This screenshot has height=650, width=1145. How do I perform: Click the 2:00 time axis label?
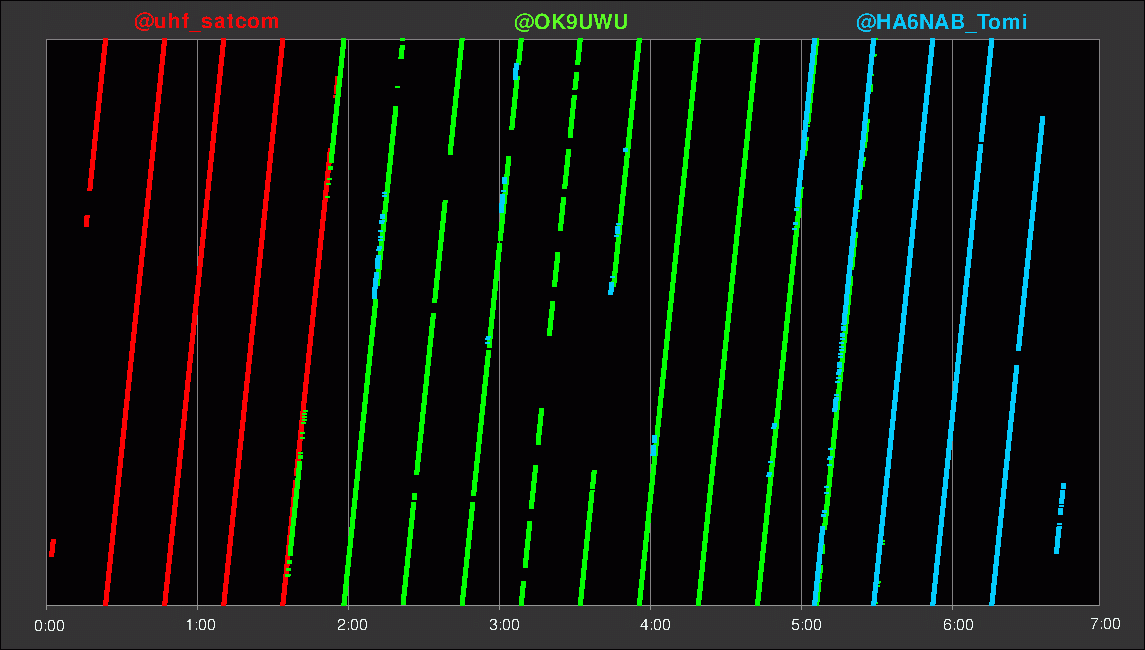tap(352, 625)
